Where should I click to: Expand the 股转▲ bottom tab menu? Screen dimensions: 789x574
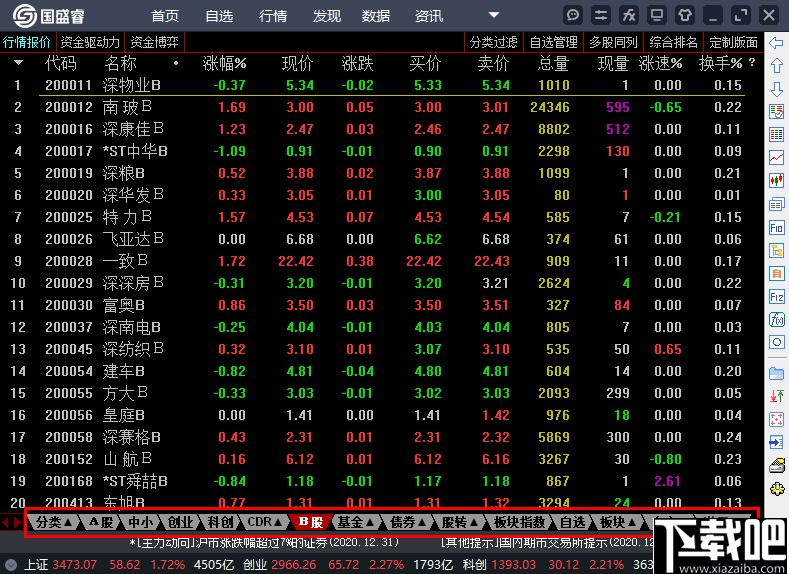(460, 522)
